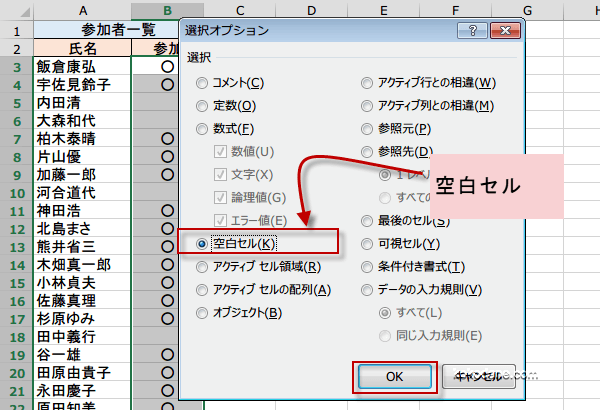
Task: Select column C header
Action: 240,10
